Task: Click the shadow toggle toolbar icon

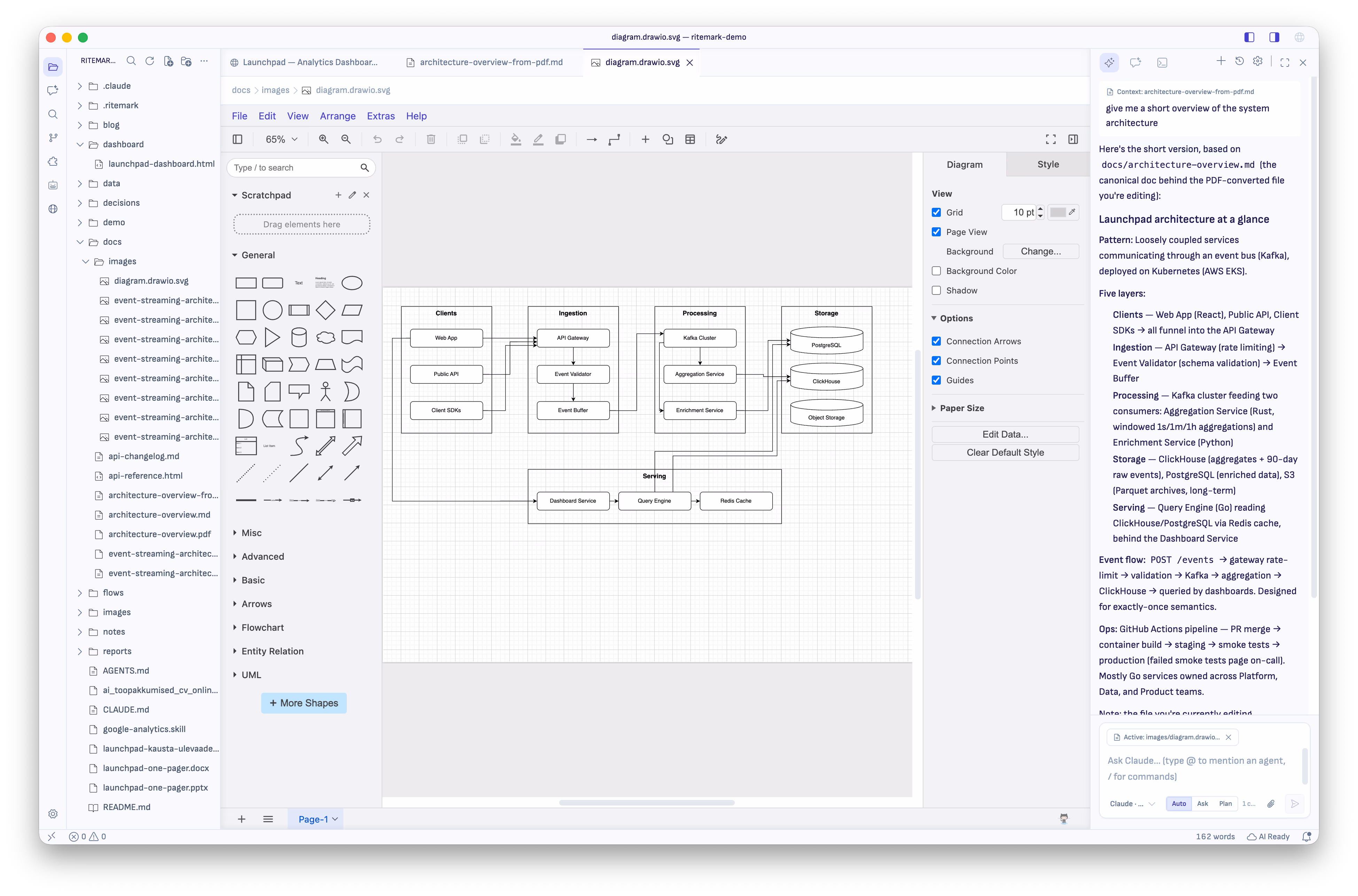Action: (561, 140)
